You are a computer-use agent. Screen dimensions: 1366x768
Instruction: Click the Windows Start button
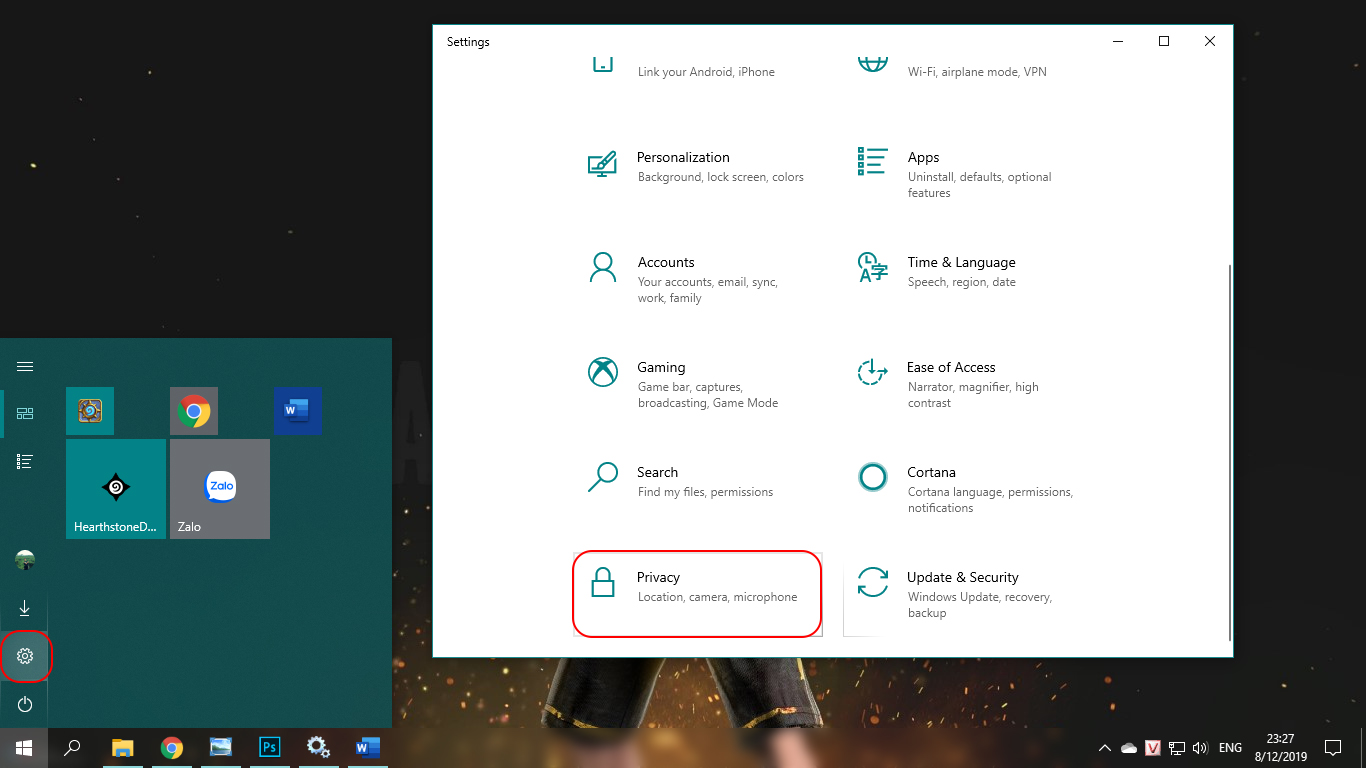point(24,747)
